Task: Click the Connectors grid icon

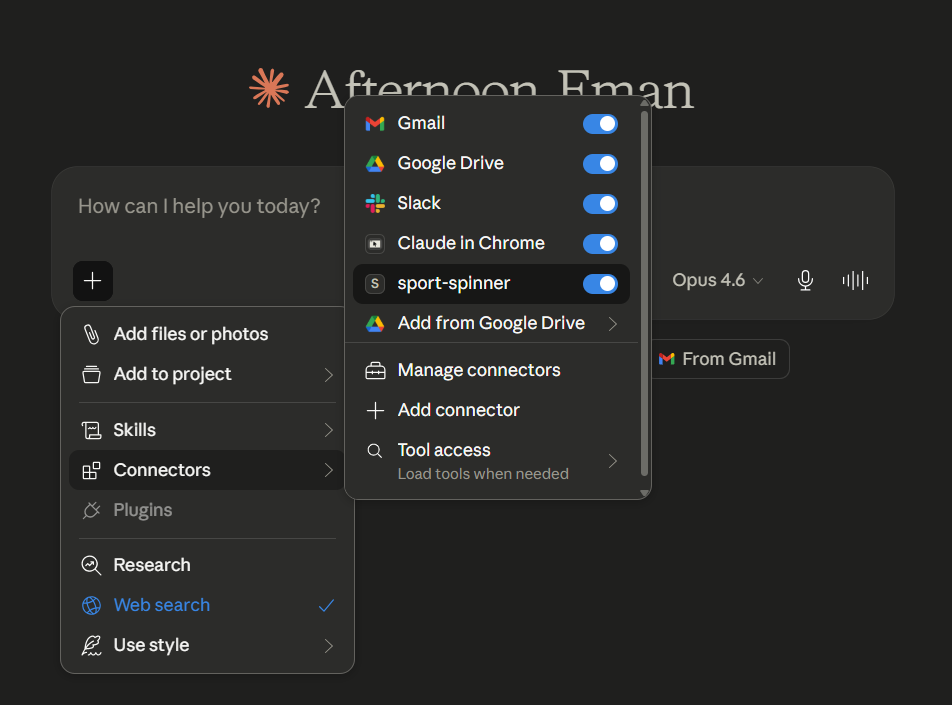Action: (x=91, y=470)
